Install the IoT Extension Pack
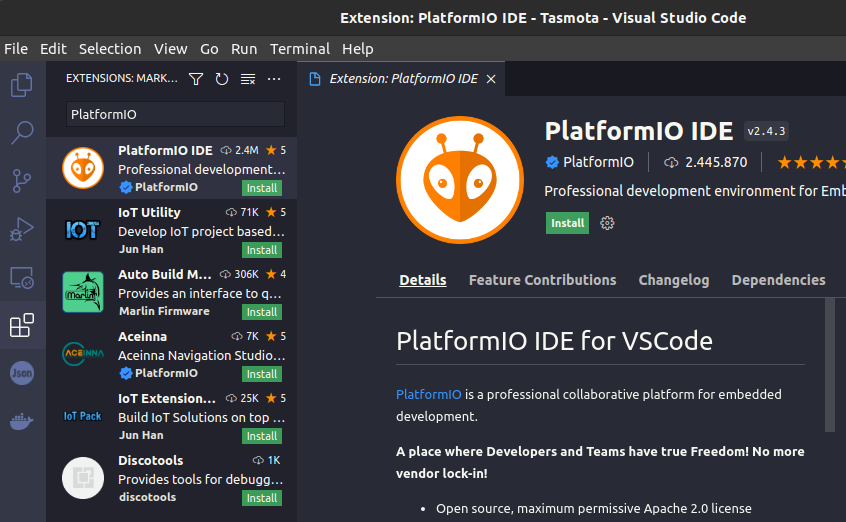Viewport: 846px width, 522px height. coord(262,436)
